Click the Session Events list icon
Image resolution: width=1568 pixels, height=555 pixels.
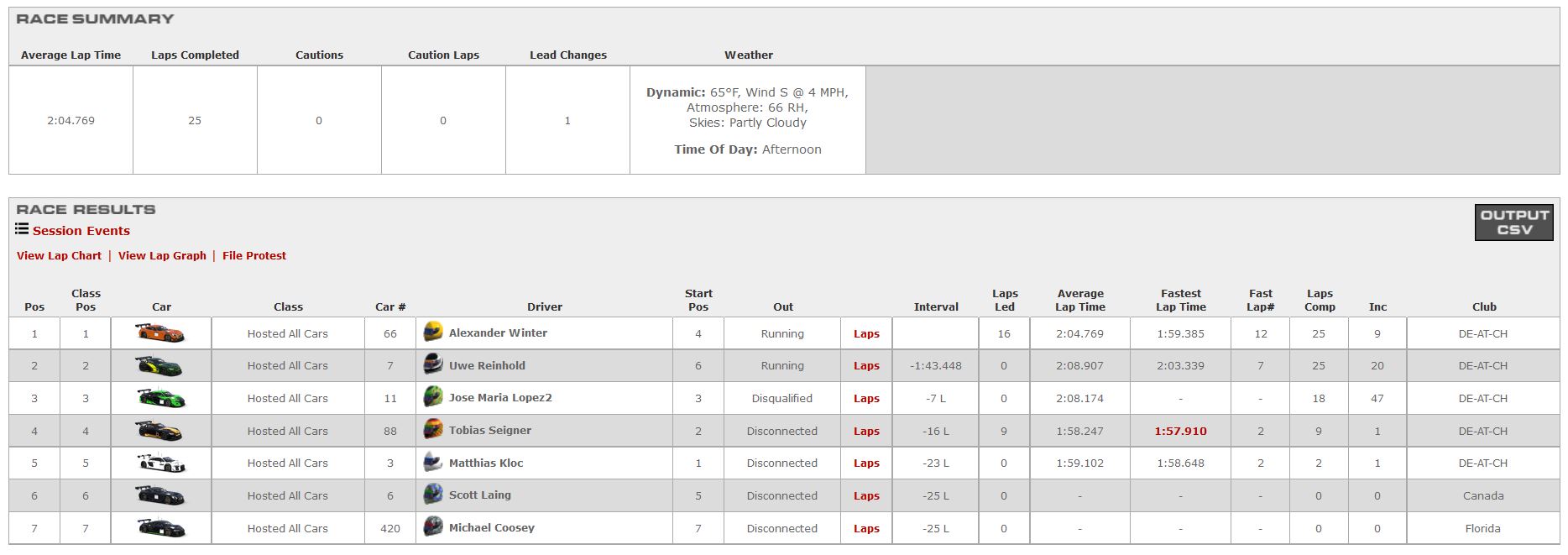pos(22,229)
